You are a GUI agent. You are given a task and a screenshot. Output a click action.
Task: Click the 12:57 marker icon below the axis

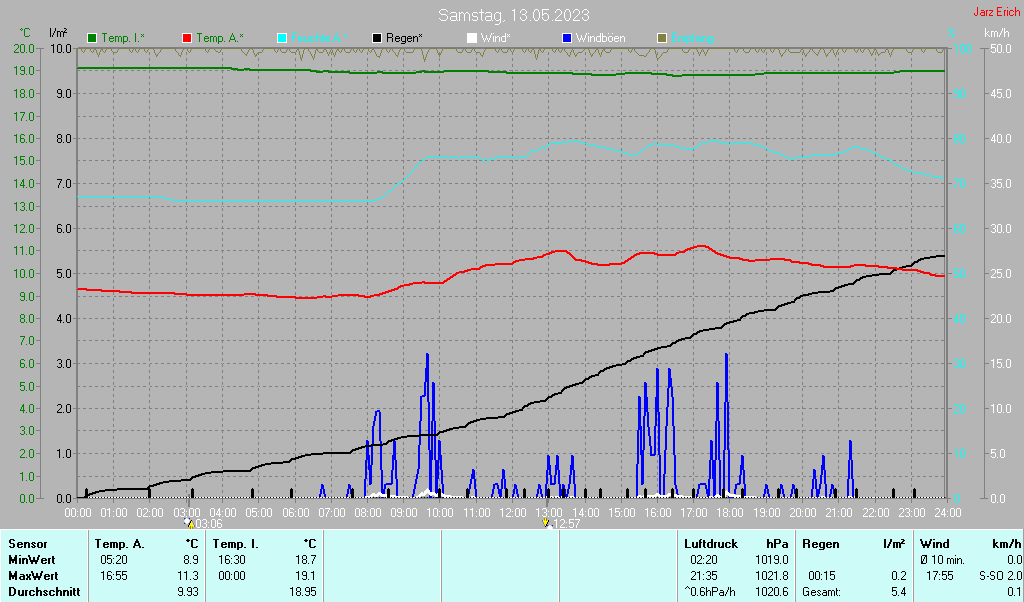545,523
